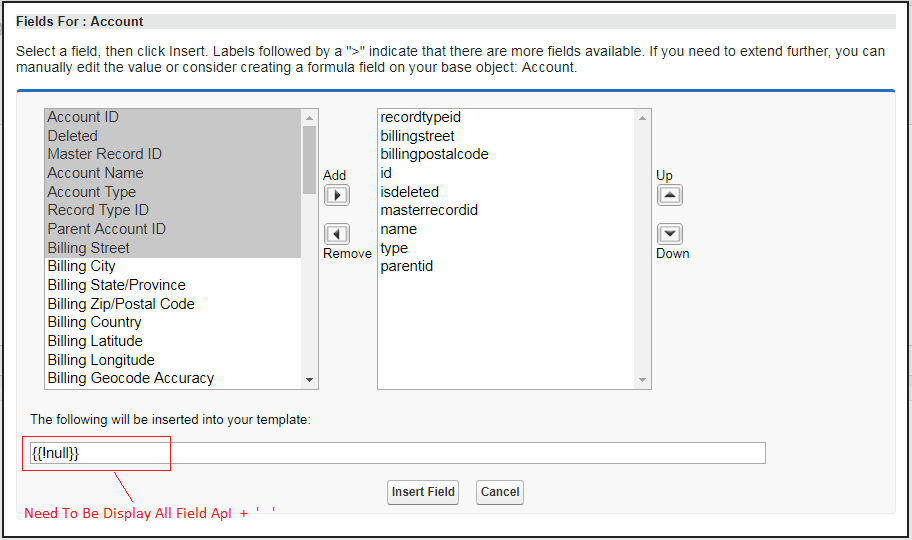The height and width of the screenshot is (540, 912).
Task: Highlight masterrecordid in the selected list
Action: [x=429, y=210]
